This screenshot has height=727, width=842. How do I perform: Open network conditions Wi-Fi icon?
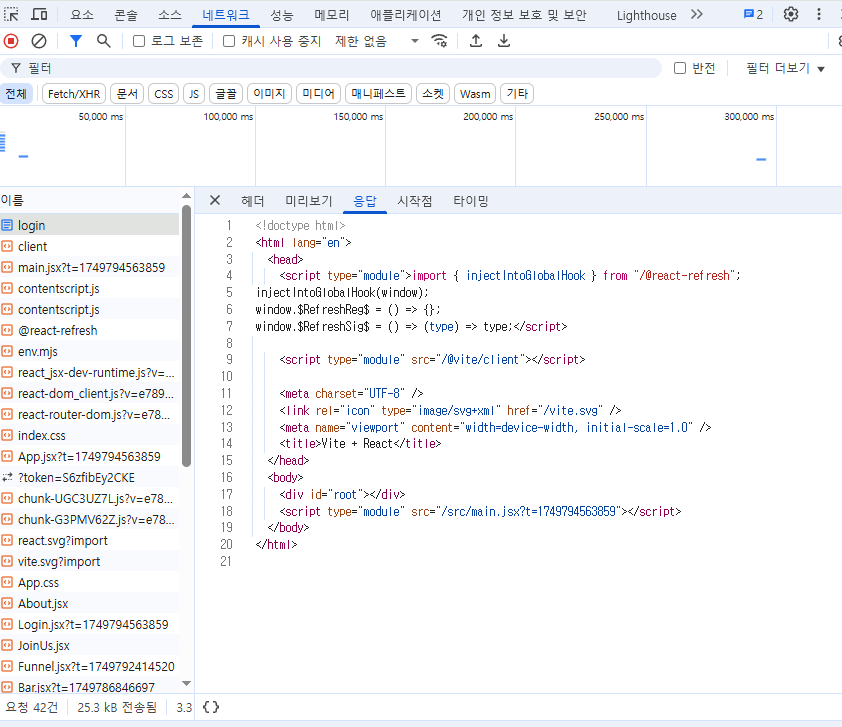pyautogui.click(x=439, y=41)
